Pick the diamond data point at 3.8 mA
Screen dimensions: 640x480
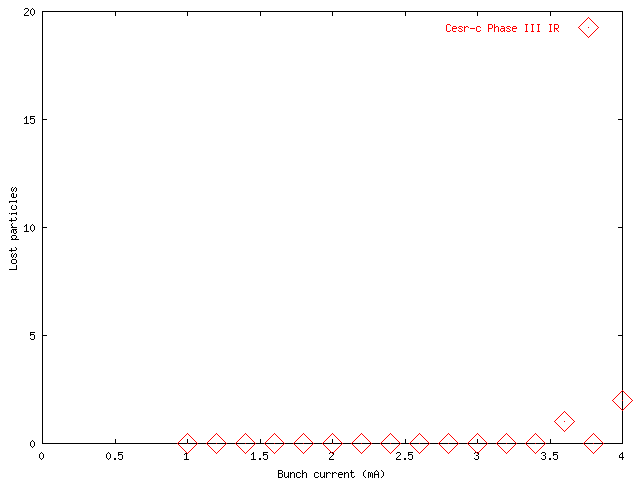(x=593, y=443)
